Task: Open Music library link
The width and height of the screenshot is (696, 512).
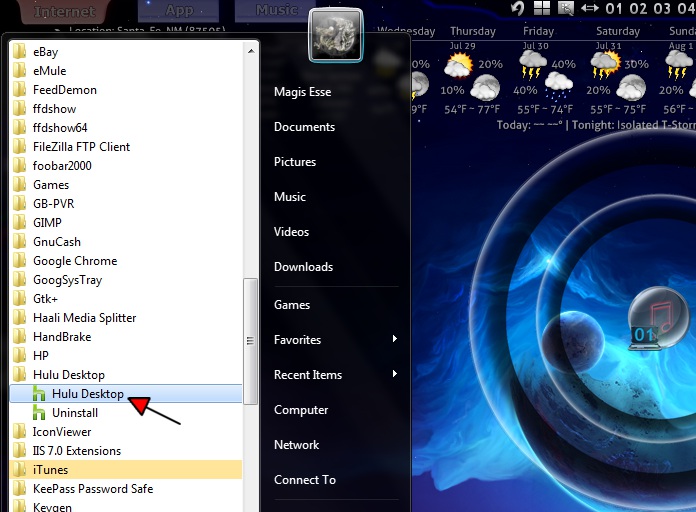Action: pyautogui.click(x=290, y=197)
